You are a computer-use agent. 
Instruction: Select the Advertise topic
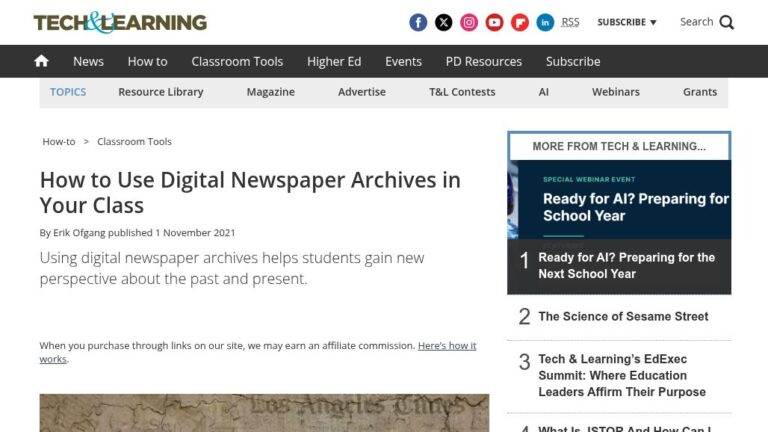(x=362, y=92)
